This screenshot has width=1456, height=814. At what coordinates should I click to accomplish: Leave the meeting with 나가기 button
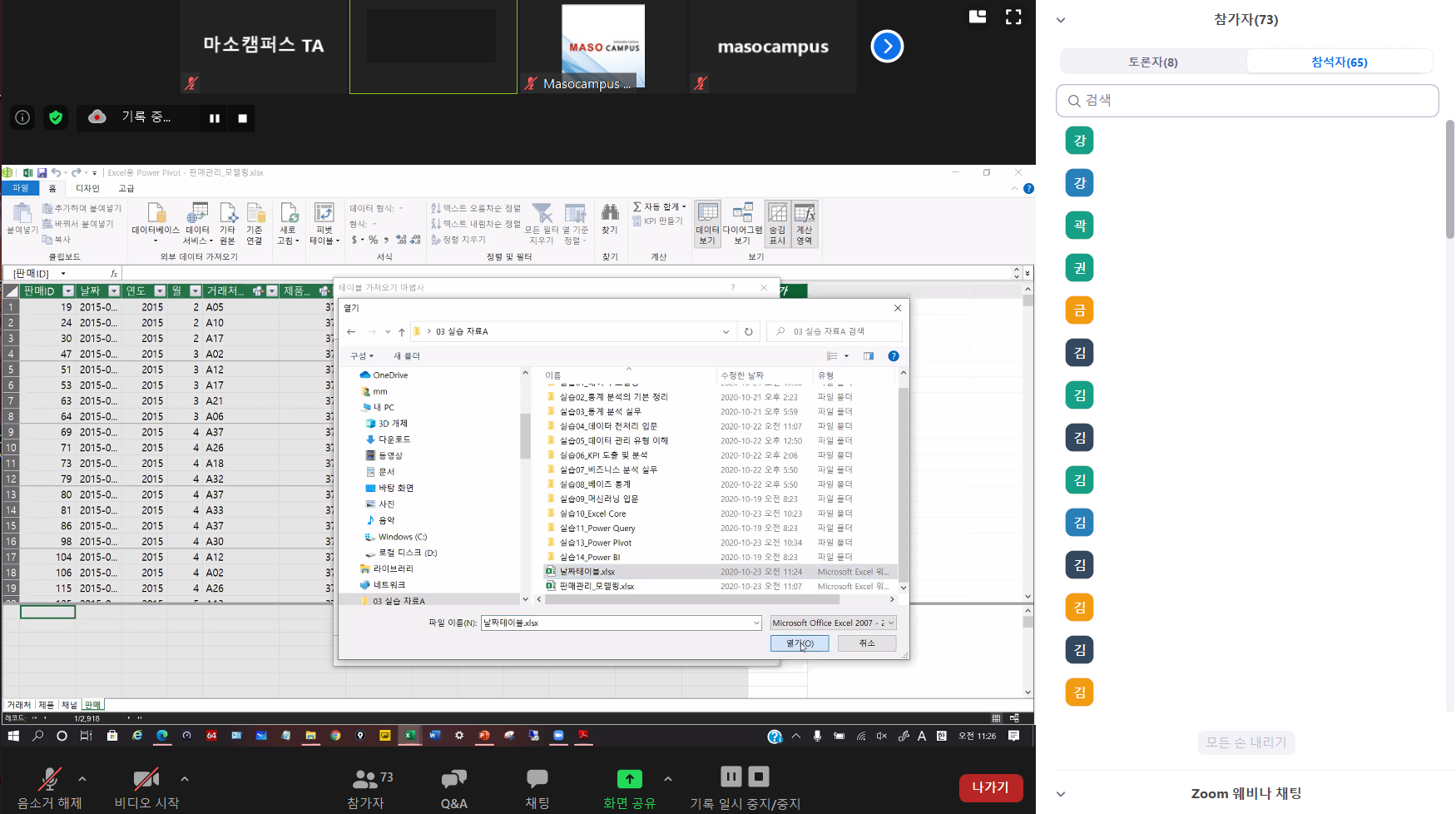point(990,787)
